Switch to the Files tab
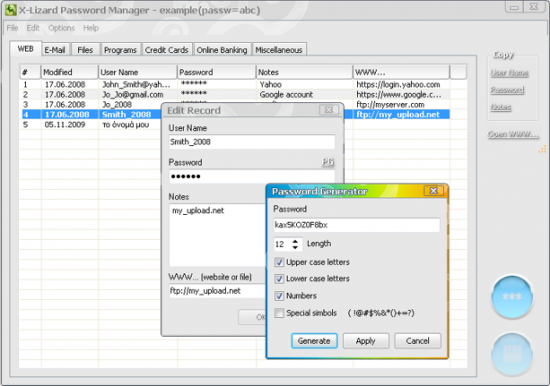 tap(85, 50)
